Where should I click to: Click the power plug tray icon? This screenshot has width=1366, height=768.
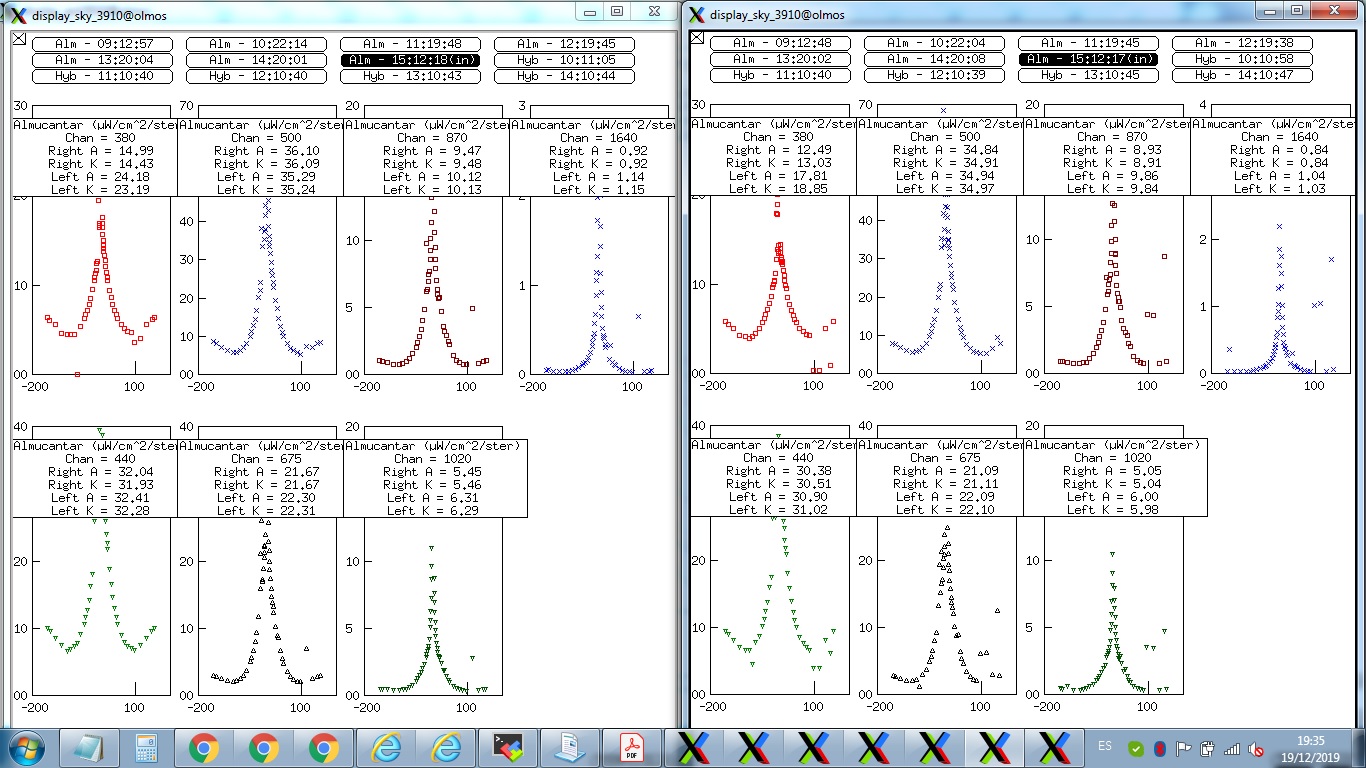[1208, 748]
